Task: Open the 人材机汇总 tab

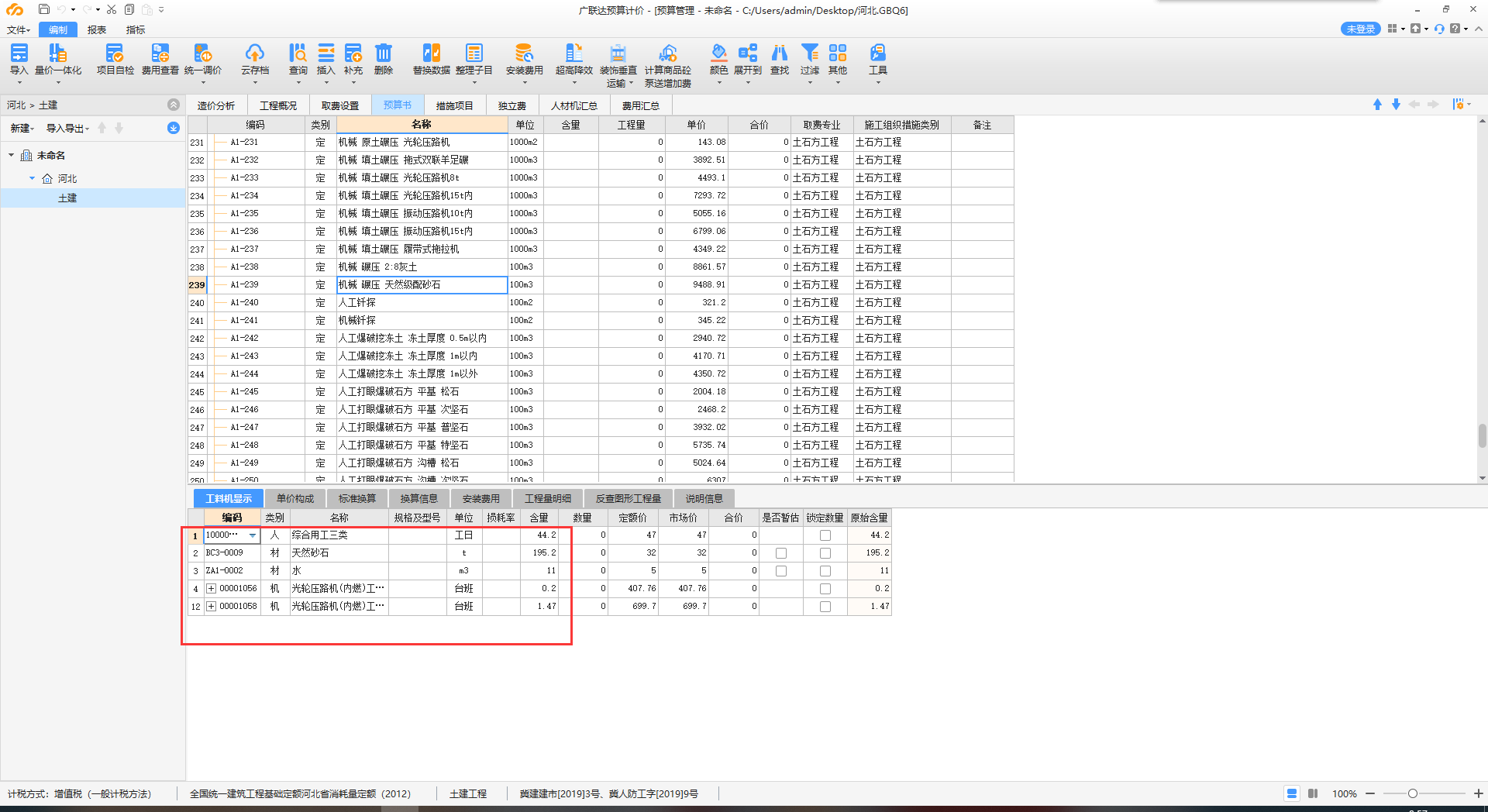Action: pyautogui.click(x=574, y=105)
